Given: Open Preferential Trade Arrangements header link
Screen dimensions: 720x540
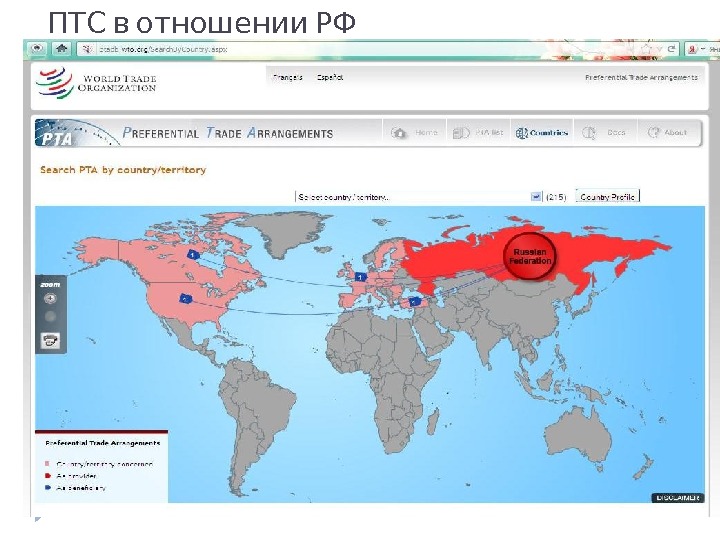Looking at the screenshot, I should [x=641, y=78].
